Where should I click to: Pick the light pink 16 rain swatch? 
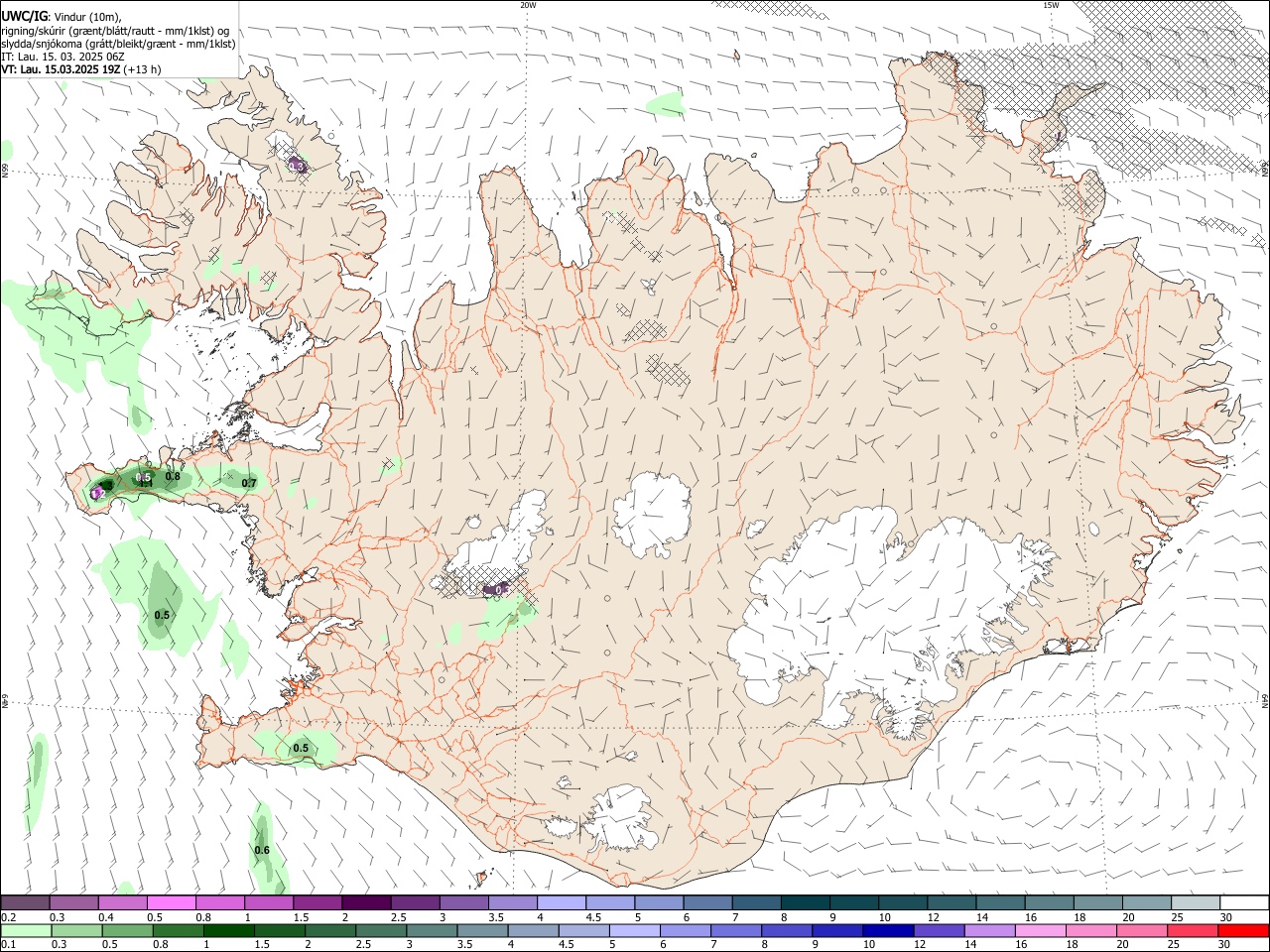pyautogui.click(x=1041, y=930)
